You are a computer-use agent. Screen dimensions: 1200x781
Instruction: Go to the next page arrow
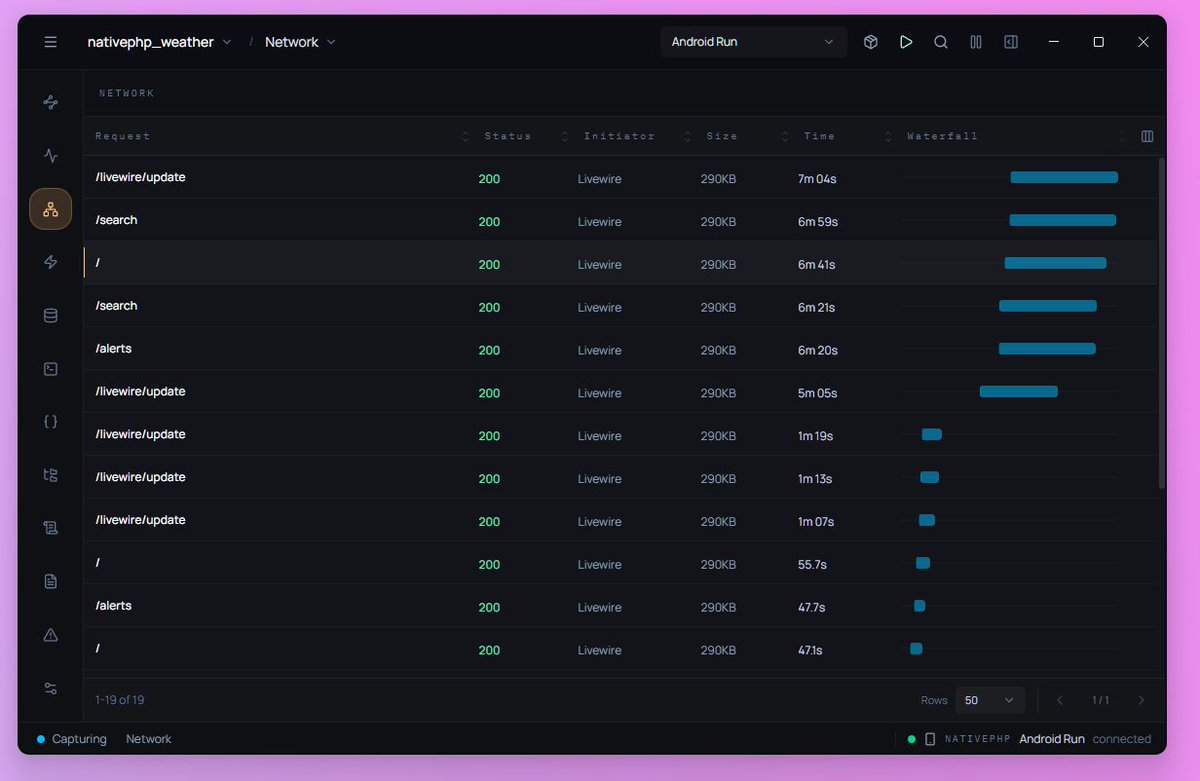click(1141, 700)
